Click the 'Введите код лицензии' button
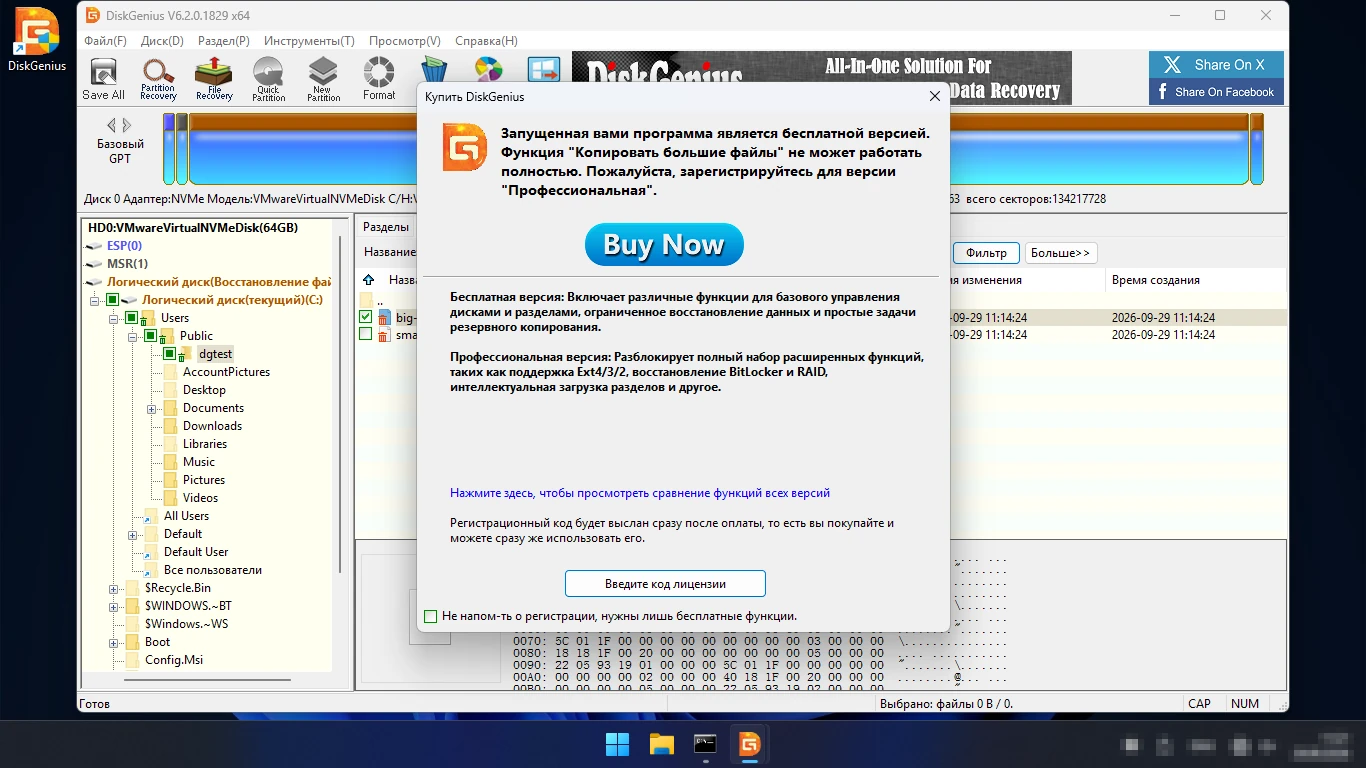 665,584
